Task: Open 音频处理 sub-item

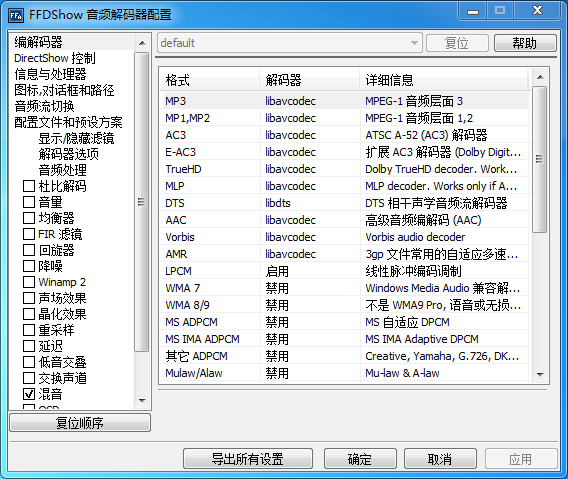Action: click(63, 170)
